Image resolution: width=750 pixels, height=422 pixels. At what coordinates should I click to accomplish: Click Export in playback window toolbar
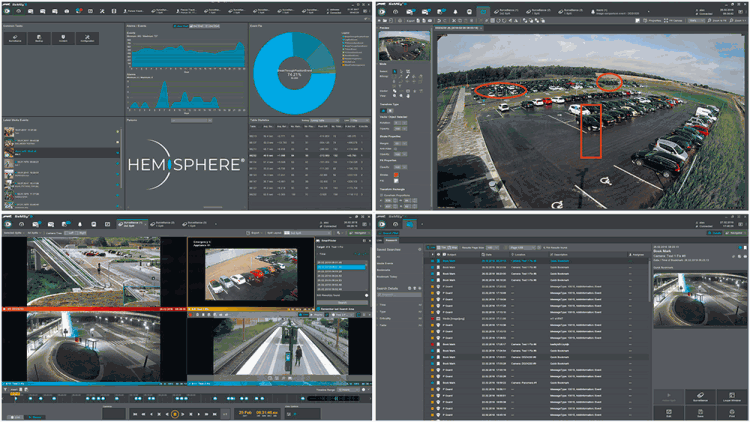click(x=255, y=233)
